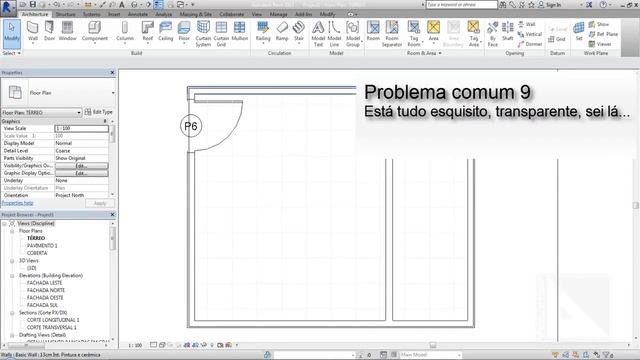The height and width of the screenshot is (360, 640).
Task: Select the Railing tool
Action: tap(263, 32)
